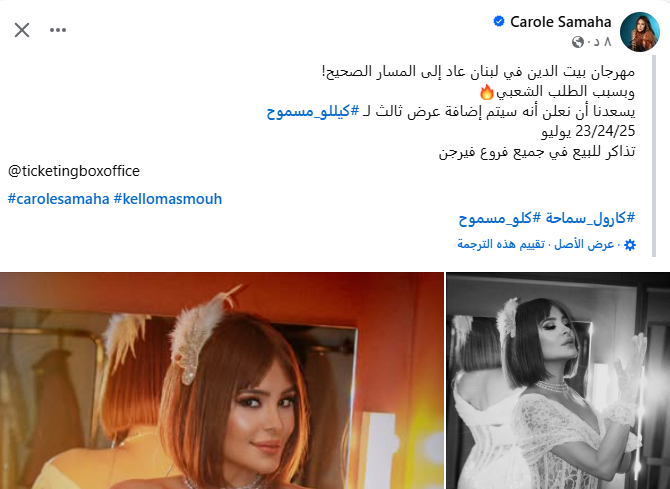Viewport: 670px width, 489px height.
Task: Click the vertical bar beside the translated text
Action: point(654,156)
